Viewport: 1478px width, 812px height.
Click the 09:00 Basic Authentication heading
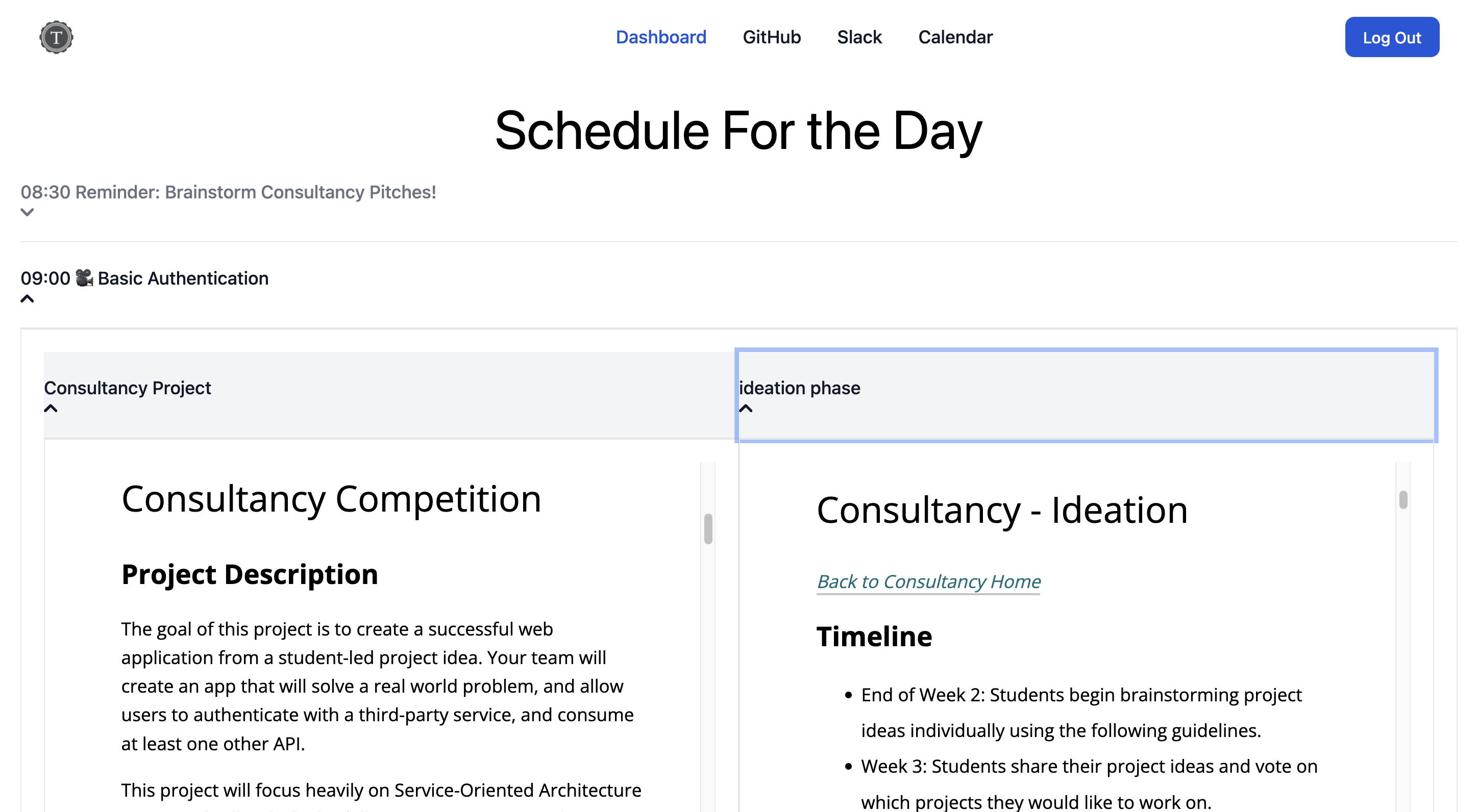click(x=183, y=278)
